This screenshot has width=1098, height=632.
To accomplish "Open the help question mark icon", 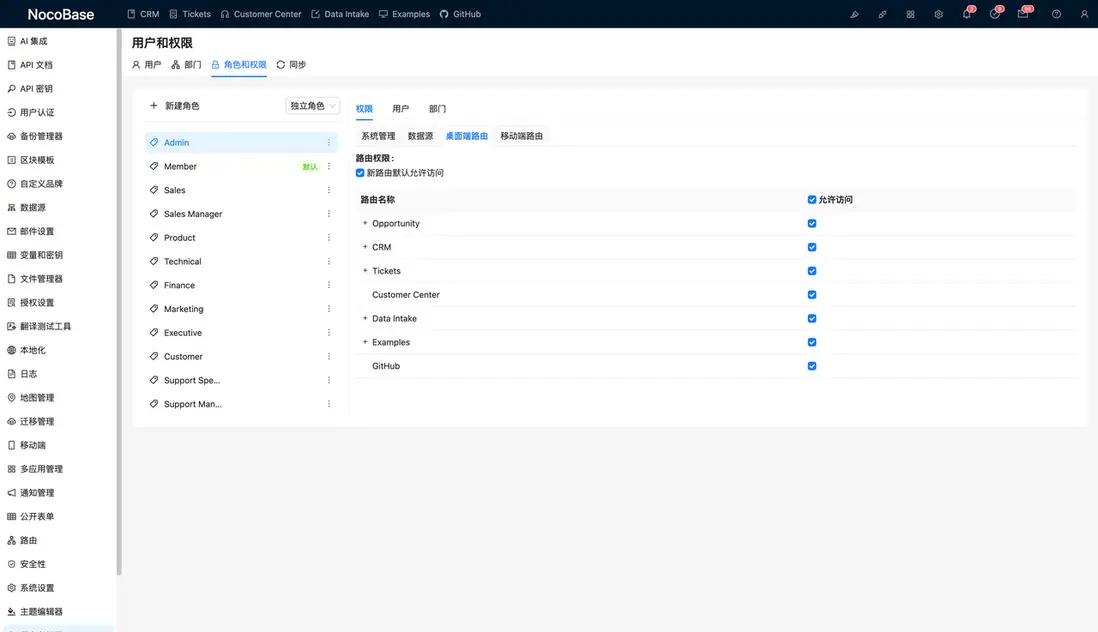I will pos(1056,14).
